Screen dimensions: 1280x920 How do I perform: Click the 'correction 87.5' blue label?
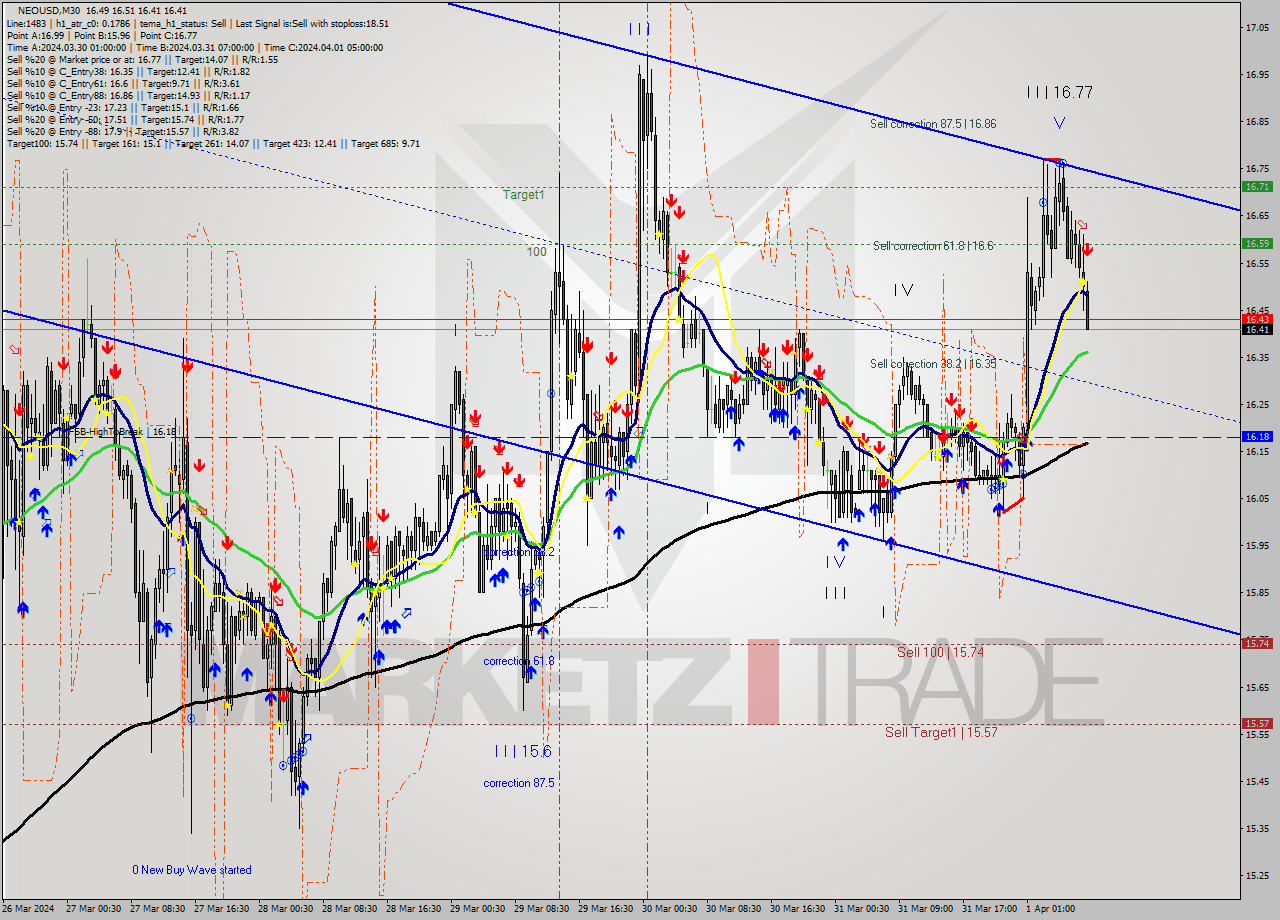tap(518, 783)
